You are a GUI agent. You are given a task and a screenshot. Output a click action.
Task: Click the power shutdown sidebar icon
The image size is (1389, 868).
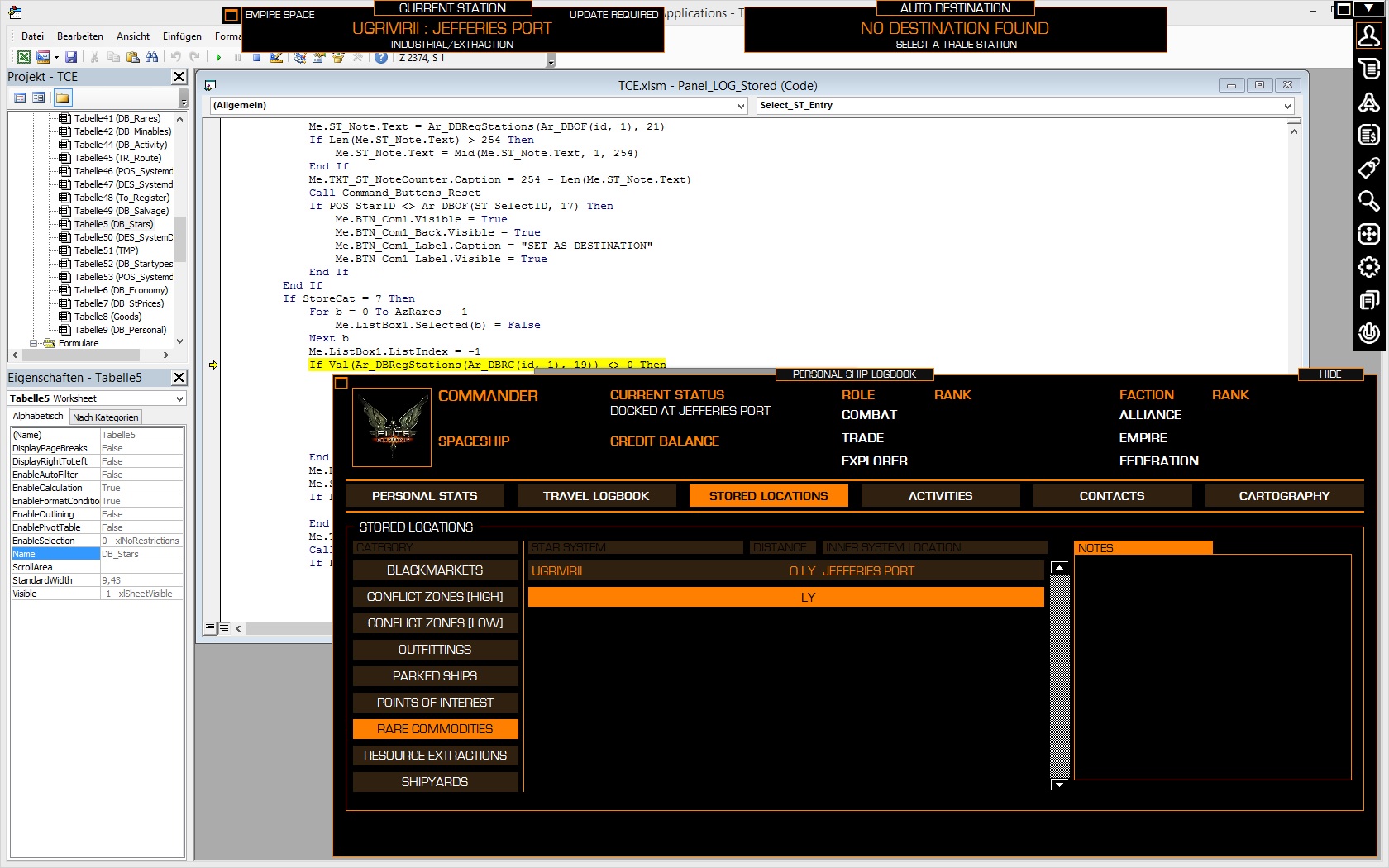point(1369,333)
